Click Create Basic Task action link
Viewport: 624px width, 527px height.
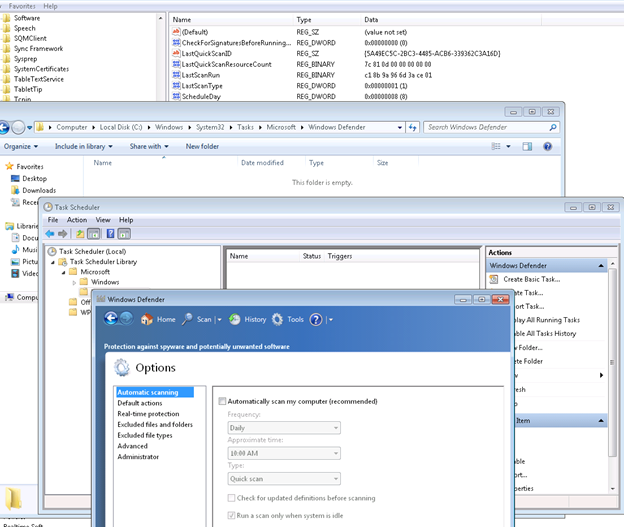click(x=531, y=279)
